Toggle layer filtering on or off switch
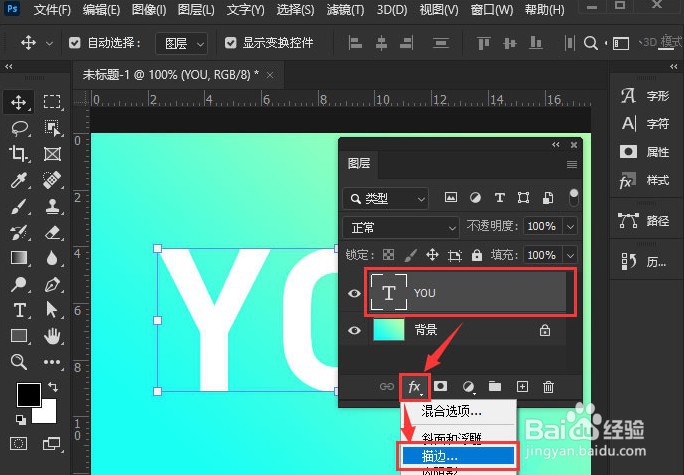 (574, 198)
